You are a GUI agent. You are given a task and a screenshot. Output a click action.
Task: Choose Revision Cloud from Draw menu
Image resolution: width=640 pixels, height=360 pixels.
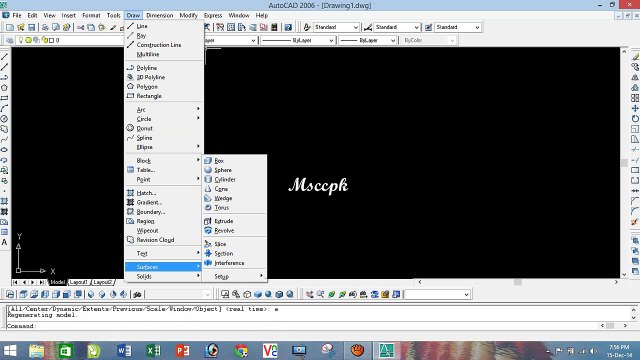[164, 240]
